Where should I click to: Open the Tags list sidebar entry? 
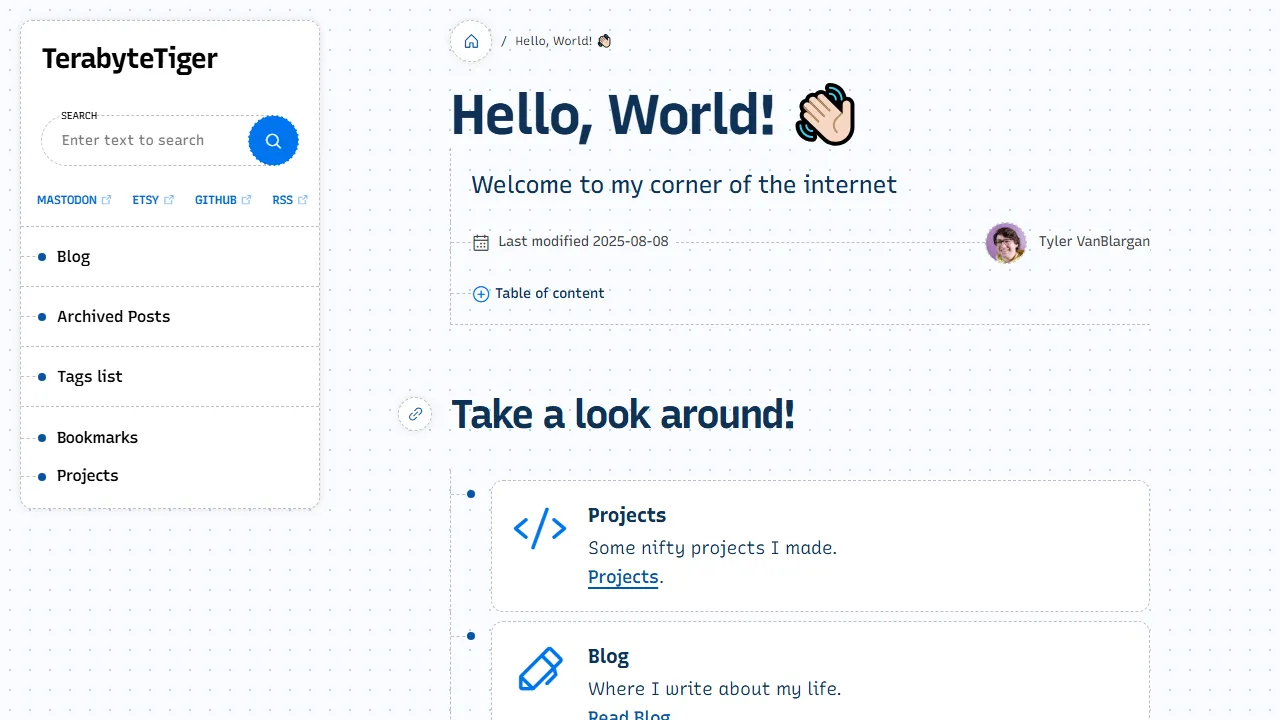coord(89,376)
